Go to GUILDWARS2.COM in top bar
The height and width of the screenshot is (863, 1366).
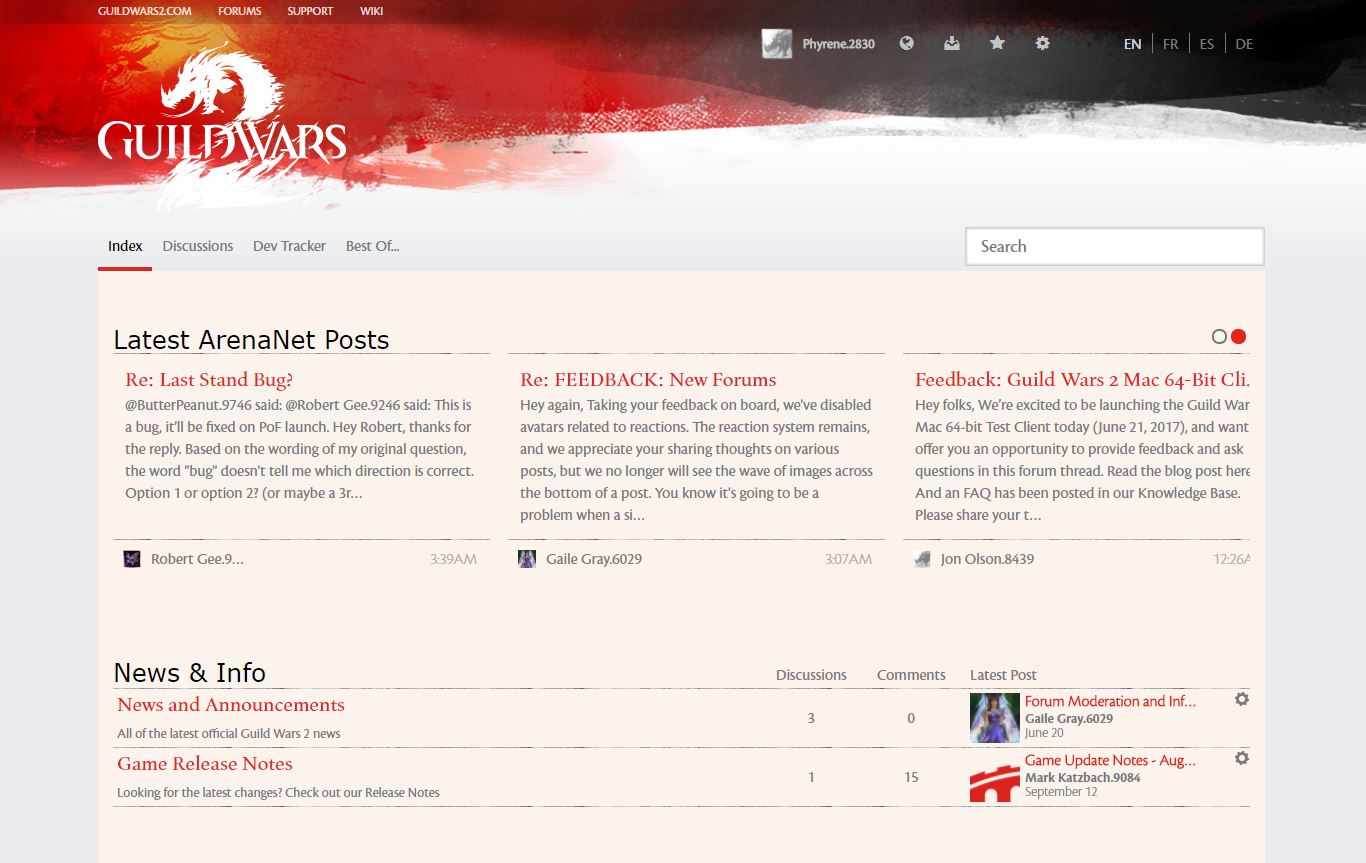[x=144, y=11]
